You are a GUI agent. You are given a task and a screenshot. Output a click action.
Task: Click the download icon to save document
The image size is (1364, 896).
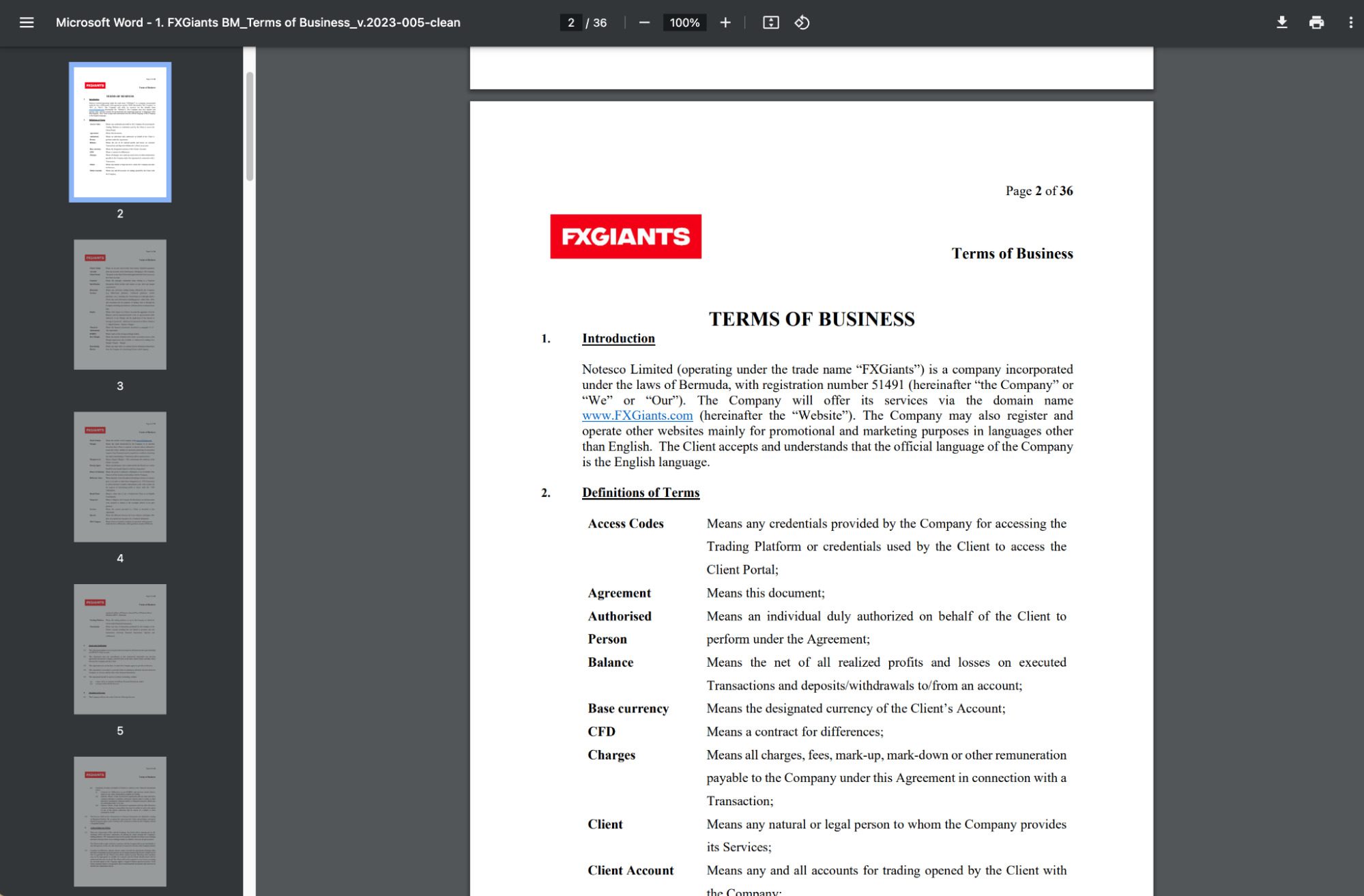[1281, 22]
